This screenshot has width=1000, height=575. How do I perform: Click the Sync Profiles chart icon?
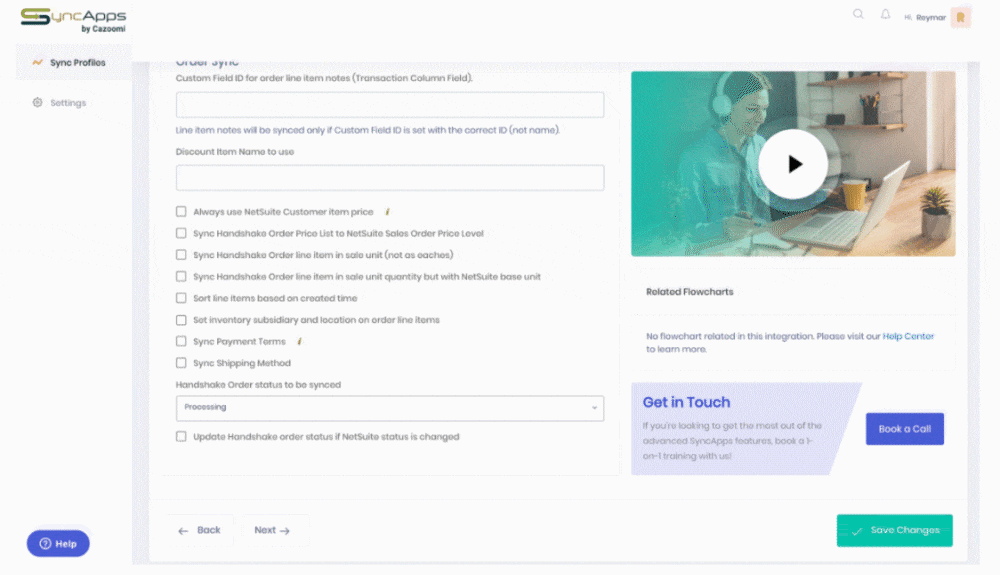38,62
